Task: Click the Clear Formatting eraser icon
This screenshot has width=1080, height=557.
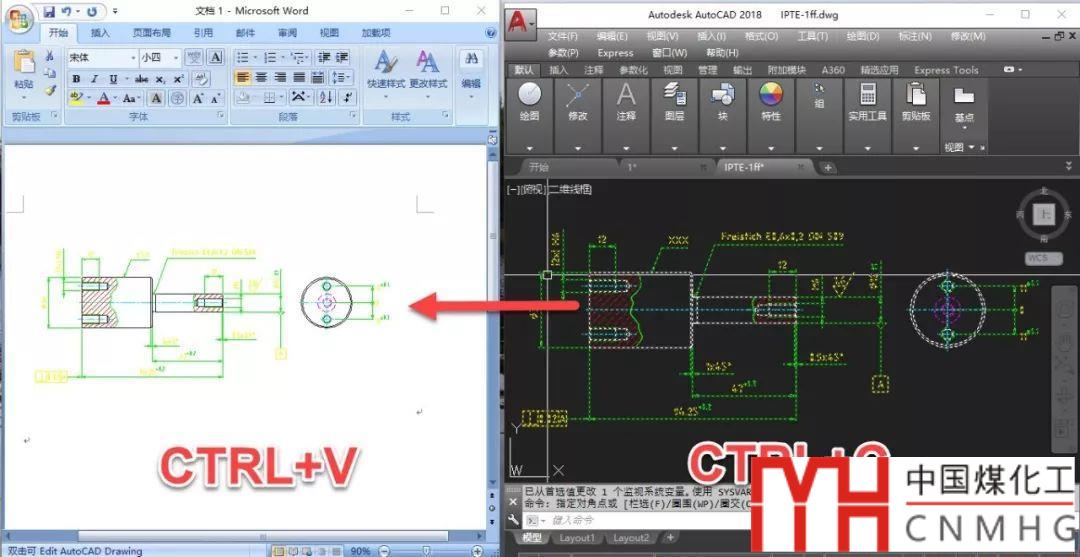Action: coord(200,79)
